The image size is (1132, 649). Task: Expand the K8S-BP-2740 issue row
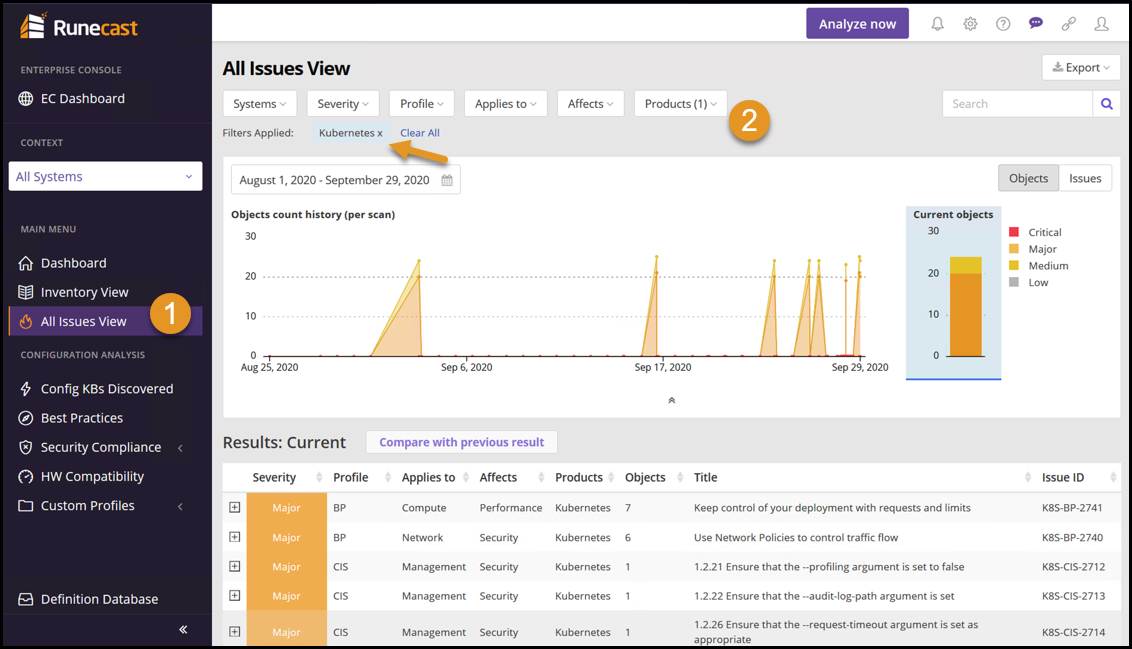[235, 537]
